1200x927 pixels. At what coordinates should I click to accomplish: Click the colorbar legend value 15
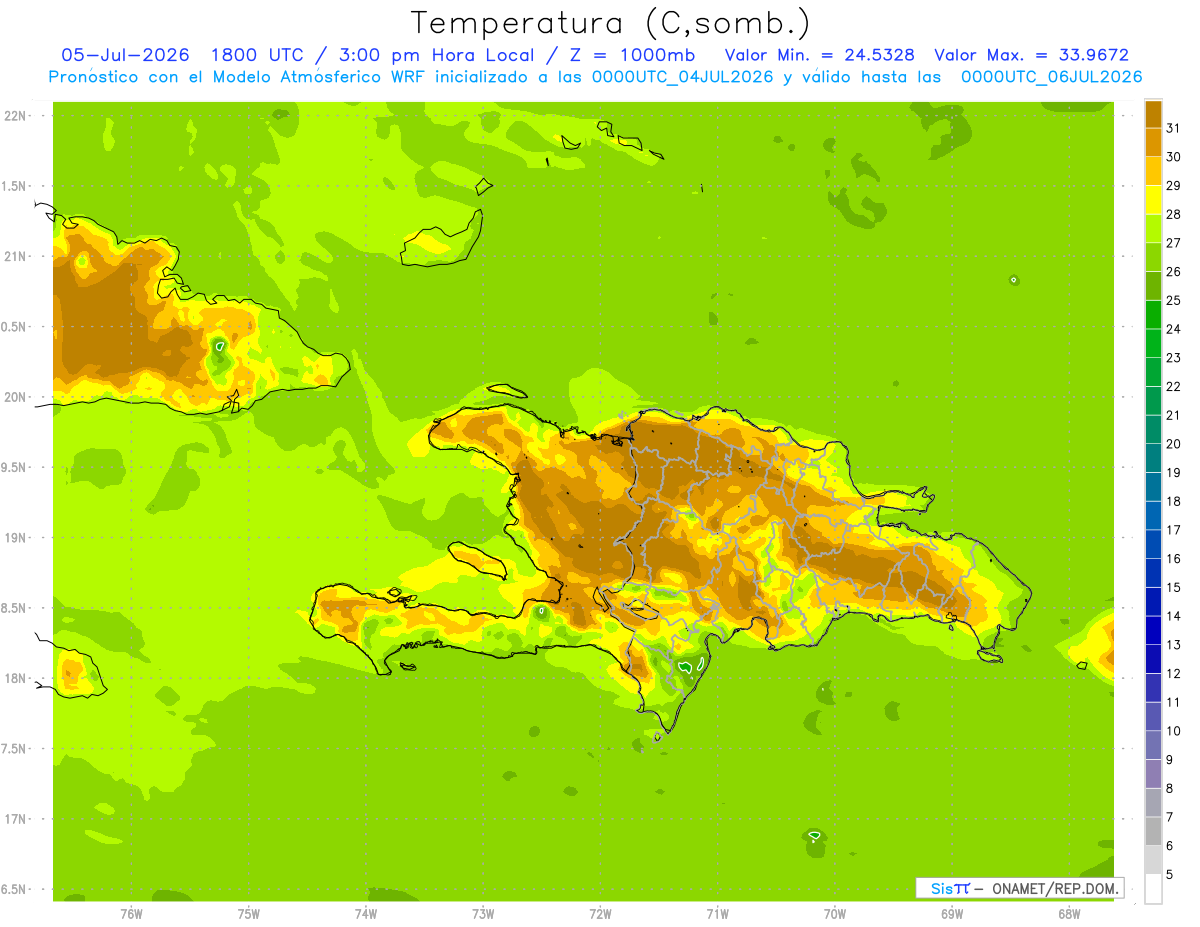click(x=1174, y=588)
